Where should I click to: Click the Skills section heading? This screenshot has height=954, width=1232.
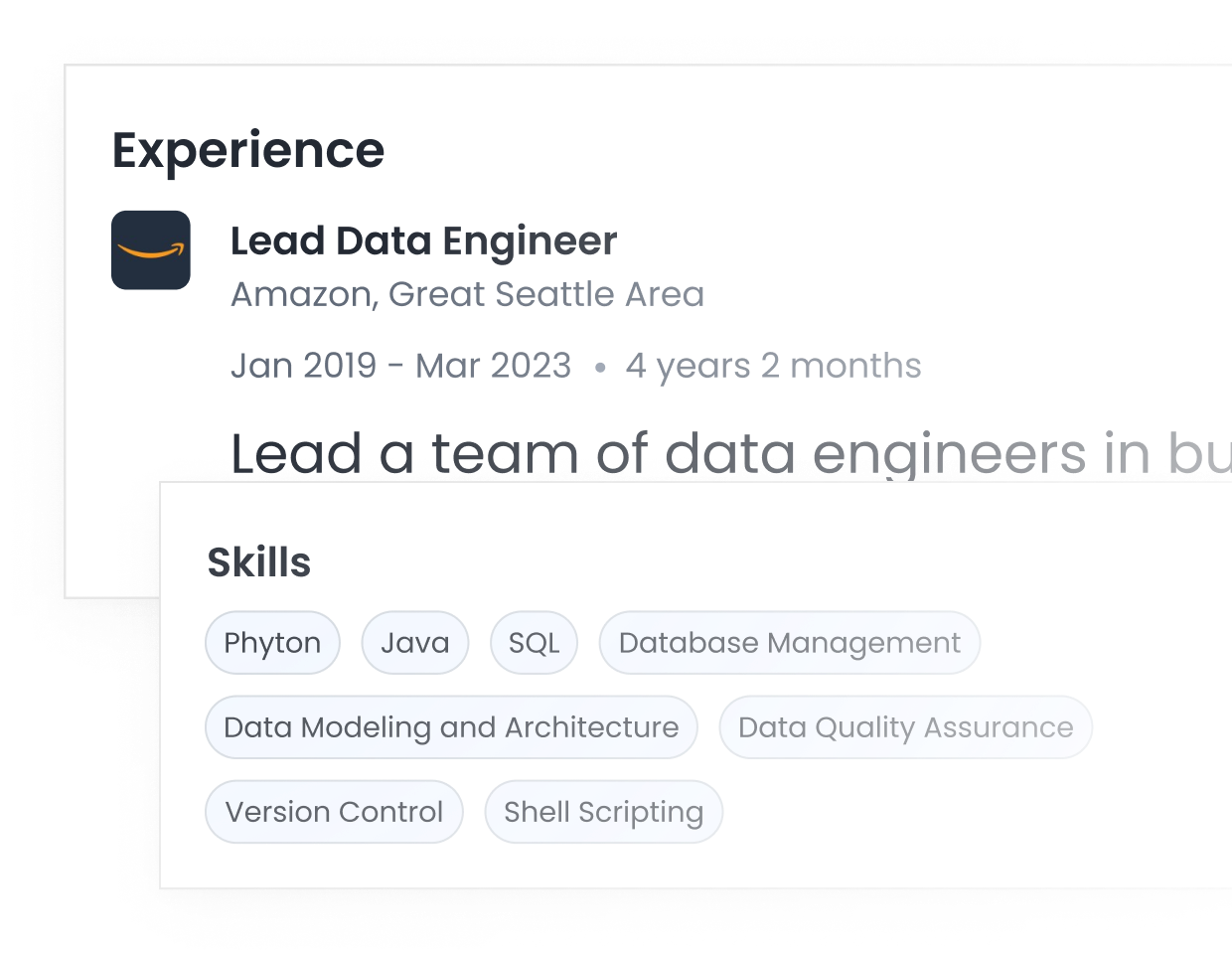pos(258,562)
